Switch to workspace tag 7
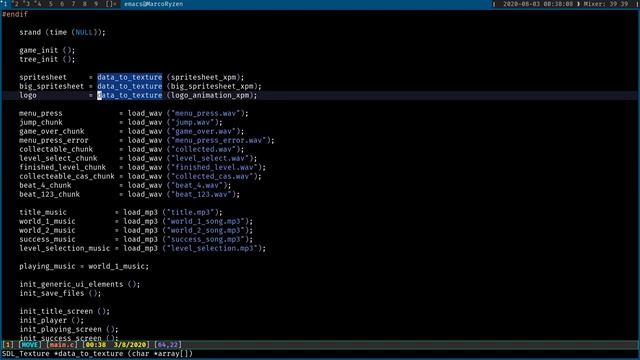This screenshot has width=640, height=360. (x=73, y=4)
